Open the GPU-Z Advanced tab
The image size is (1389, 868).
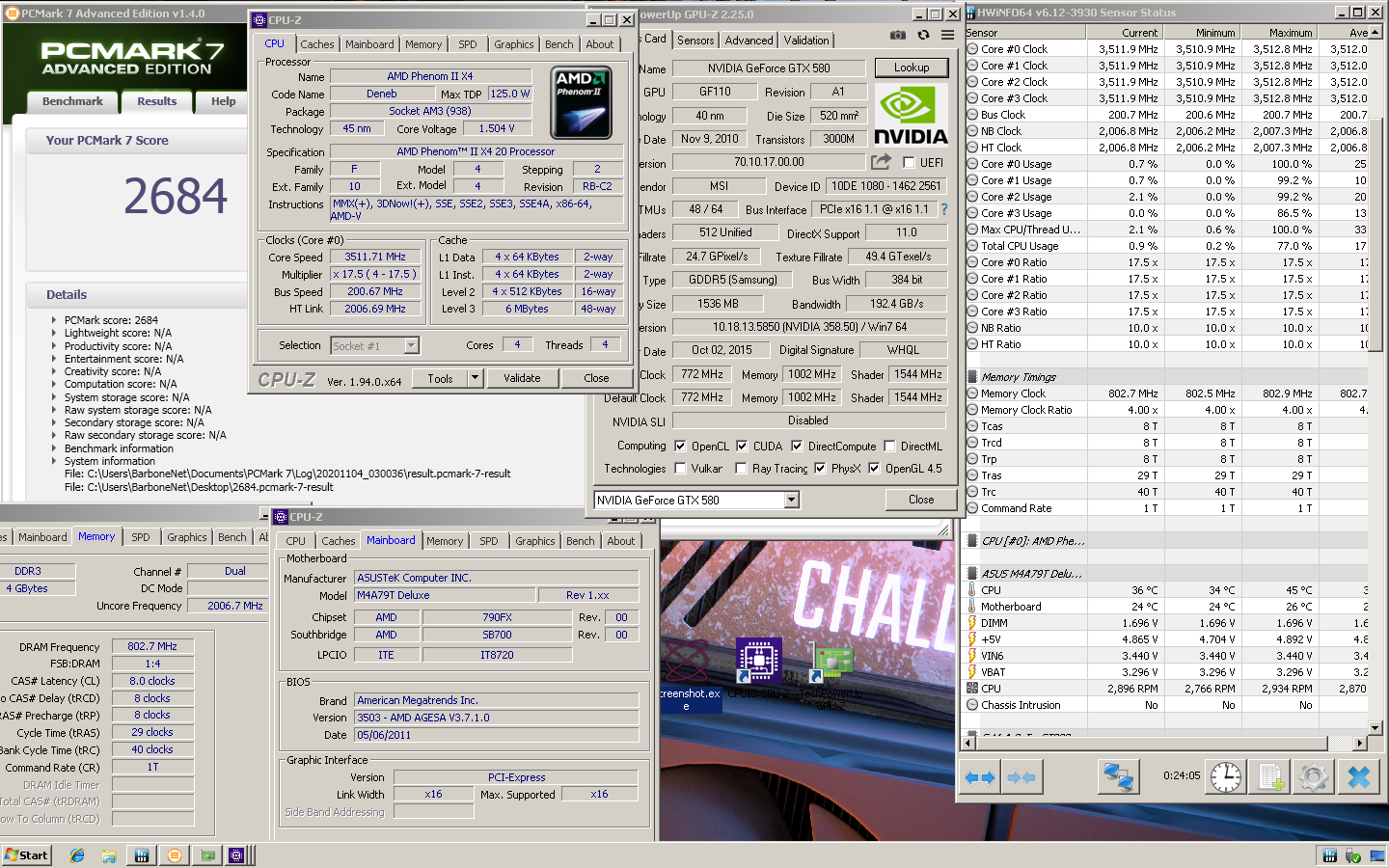coord(749,41)
